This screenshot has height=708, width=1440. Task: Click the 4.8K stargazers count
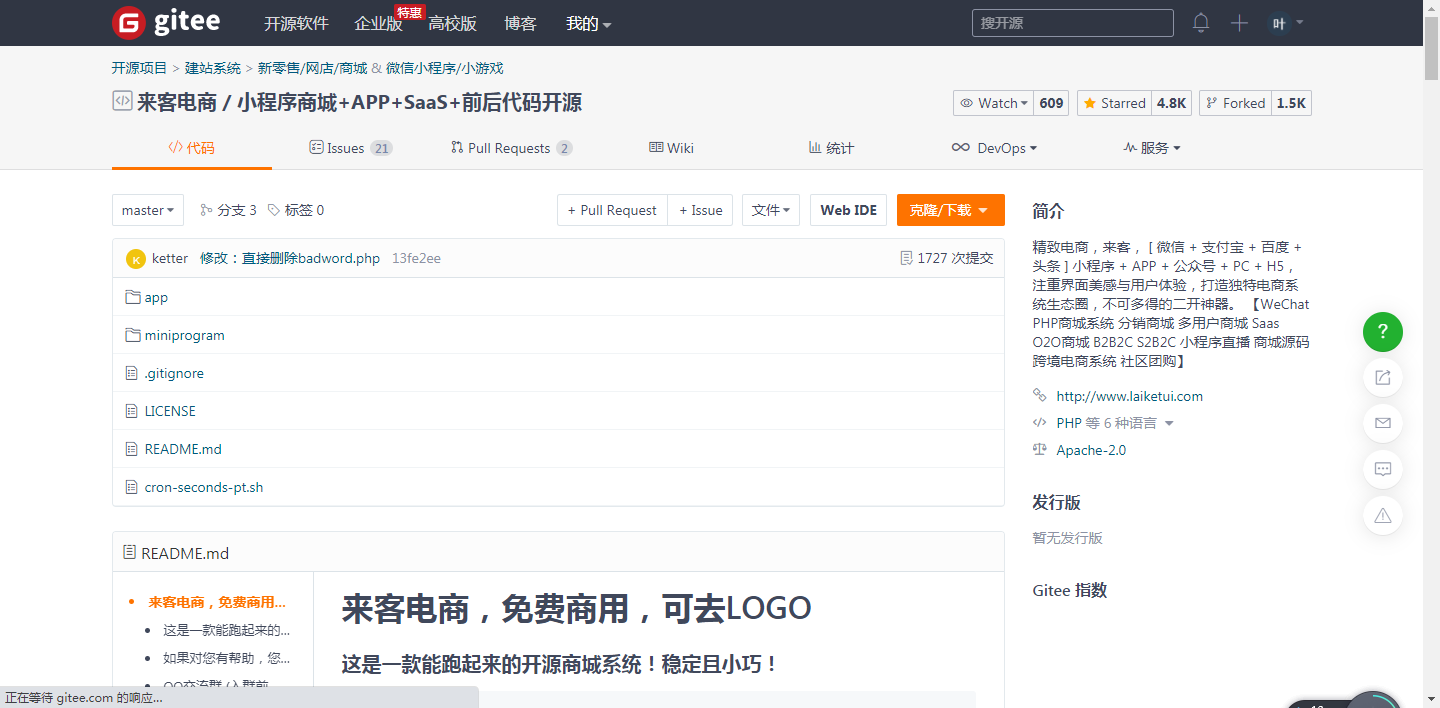coord(1172,103)
